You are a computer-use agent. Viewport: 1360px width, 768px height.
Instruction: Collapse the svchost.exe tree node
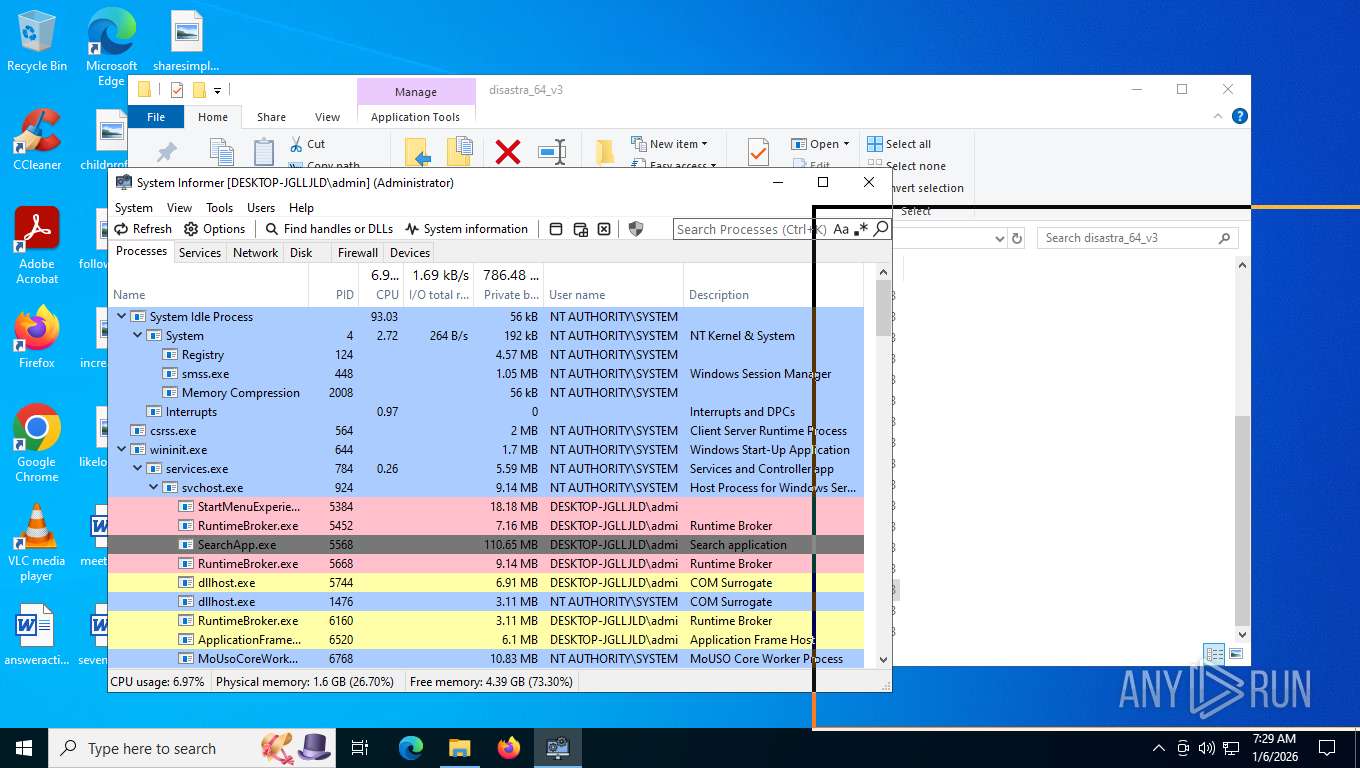click(x=154, y=488)
